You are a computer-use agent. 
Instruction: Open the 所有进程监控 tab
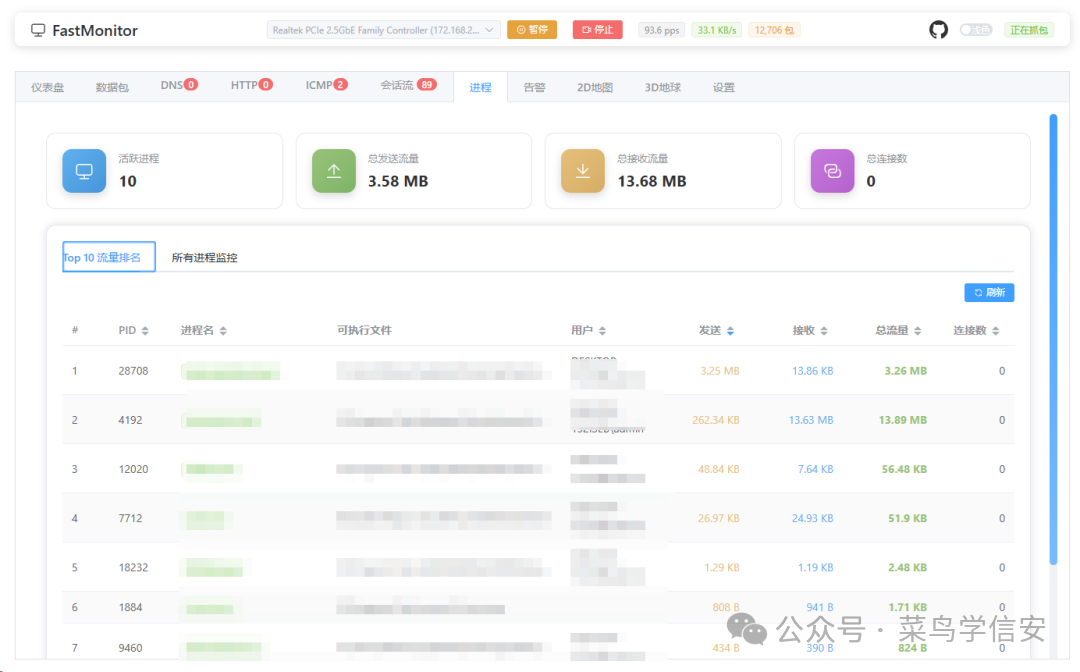click(x=204, y=258)
